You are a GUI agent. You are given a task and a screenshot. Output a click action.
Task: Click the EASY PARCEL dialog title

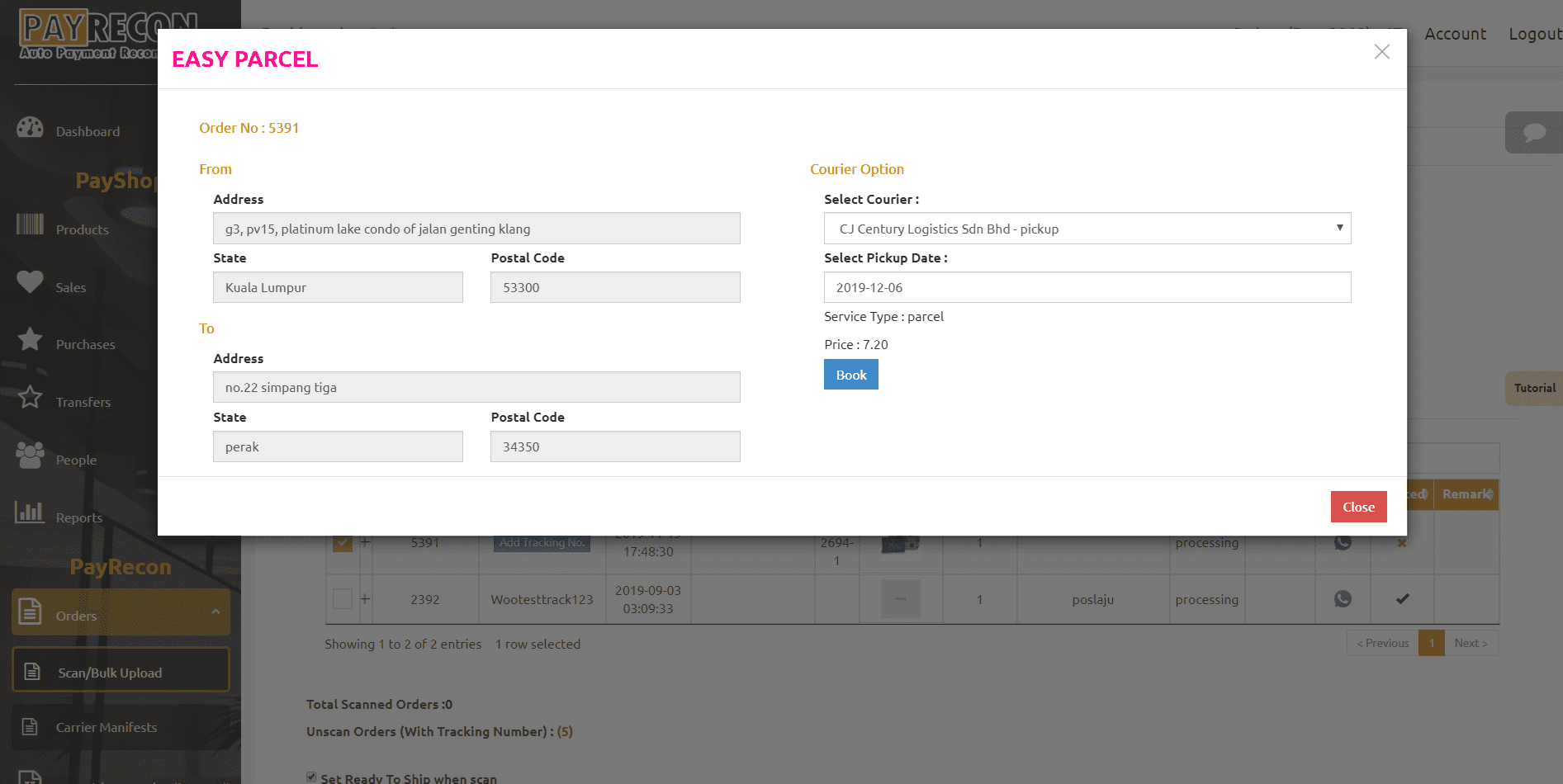pyautogui.click(x=244, y=59)
